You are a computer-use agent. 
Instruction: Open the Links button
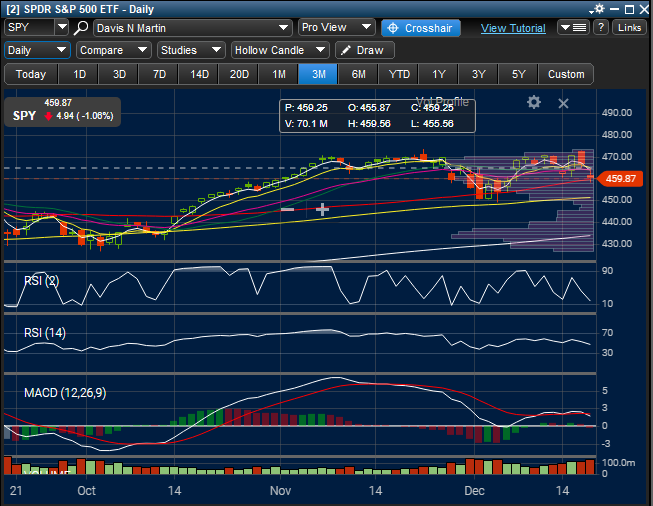629,28
